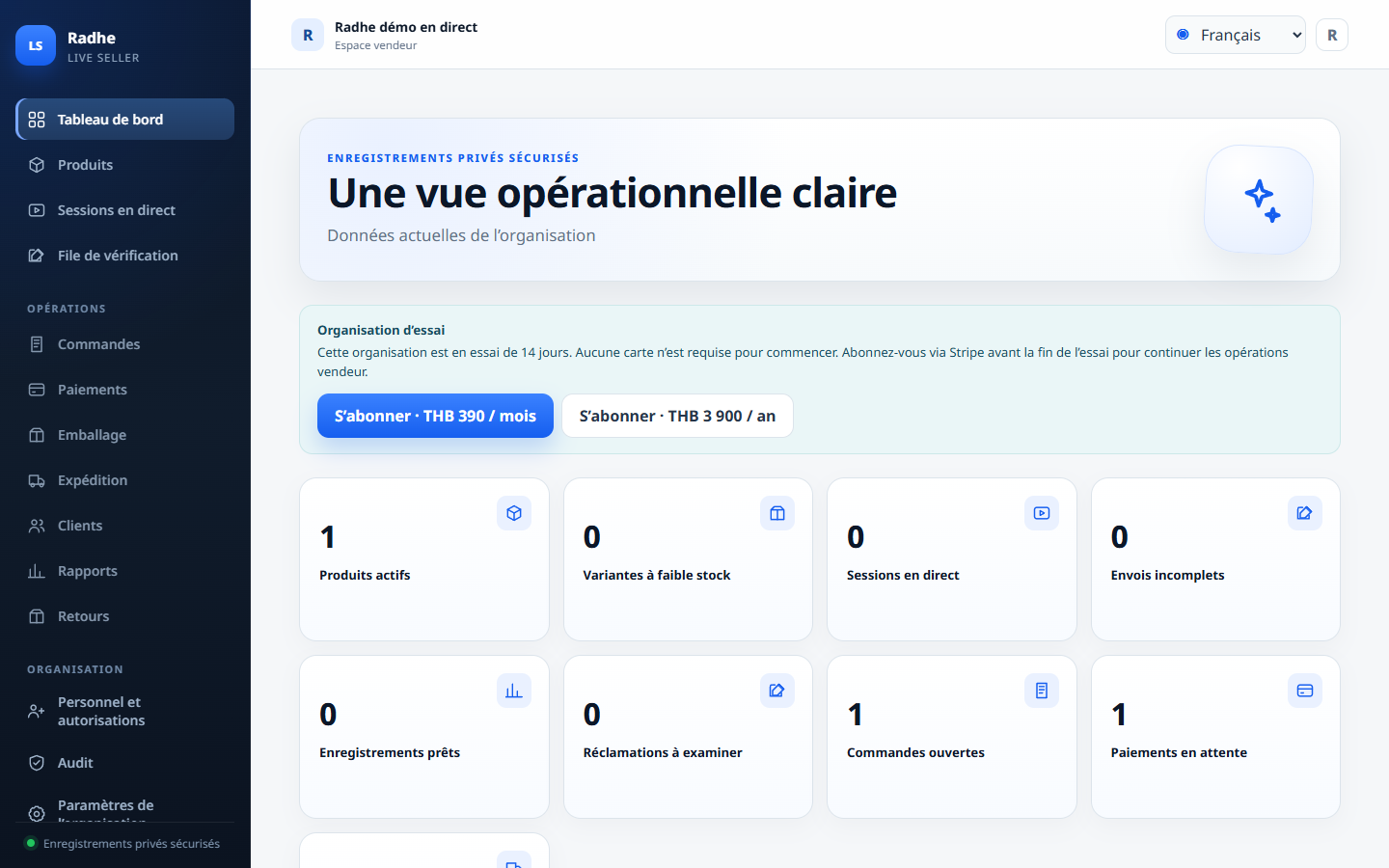Click the 'Envois incomplets' label
This screenshot has width=1389, height=868.
coord(1167,575)
